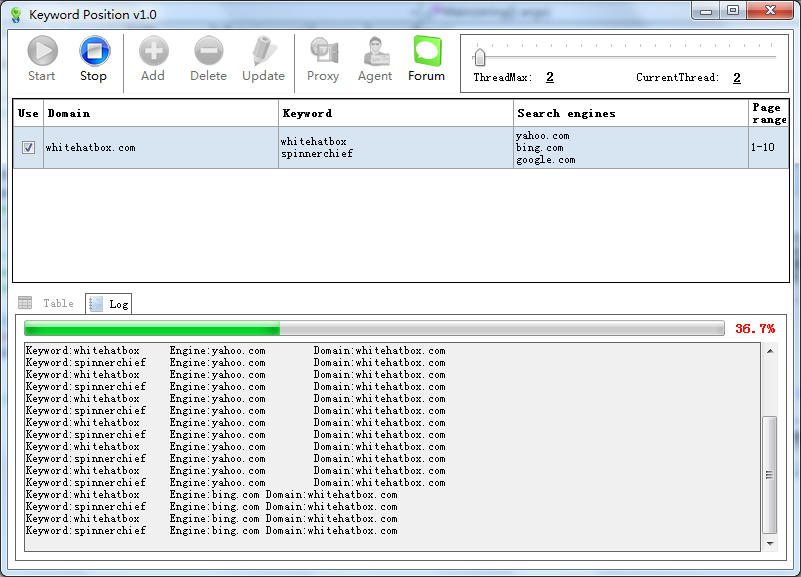Click the Keyword column header
Viewport: 801px width, 577px height.
coord(395,113)
